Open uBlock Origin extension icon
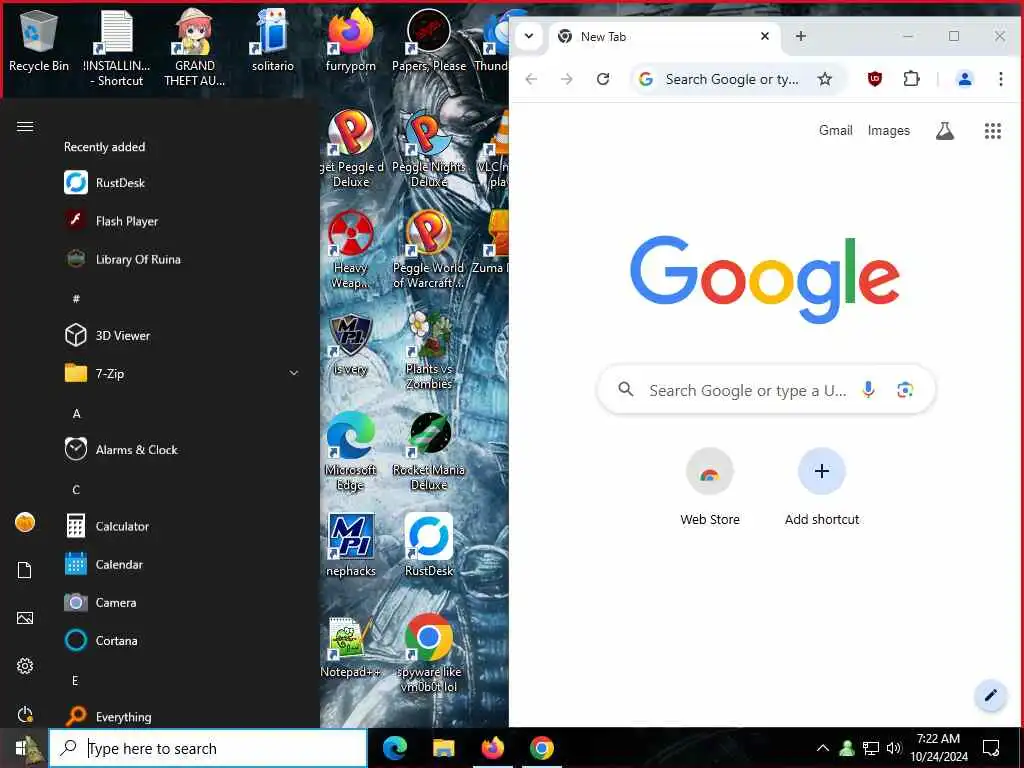This screenshot has height=768, width=1024. click(874, 79)
